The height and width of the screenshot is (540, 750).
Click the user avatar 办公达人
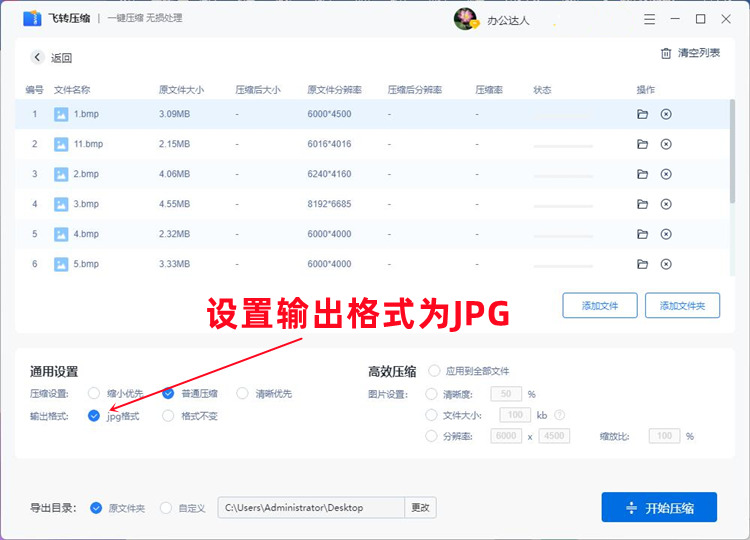[465, 19]
